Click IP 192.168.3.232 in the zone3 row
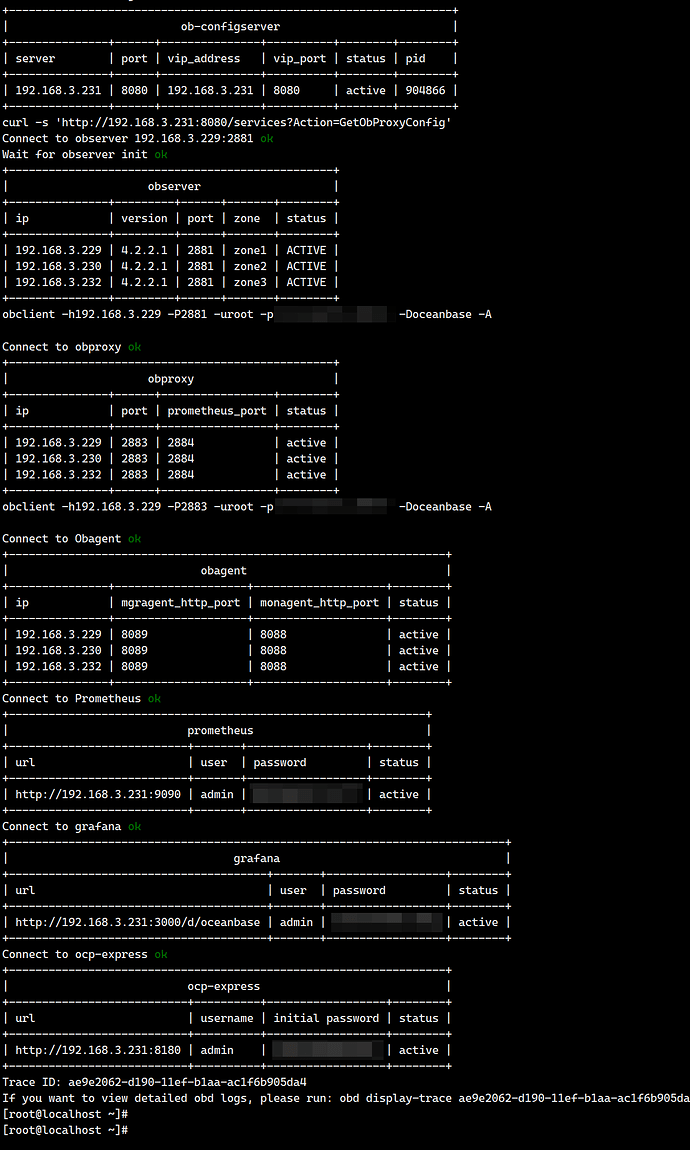The height and width of the screenshot is (1150, 690). coord(59,282)
